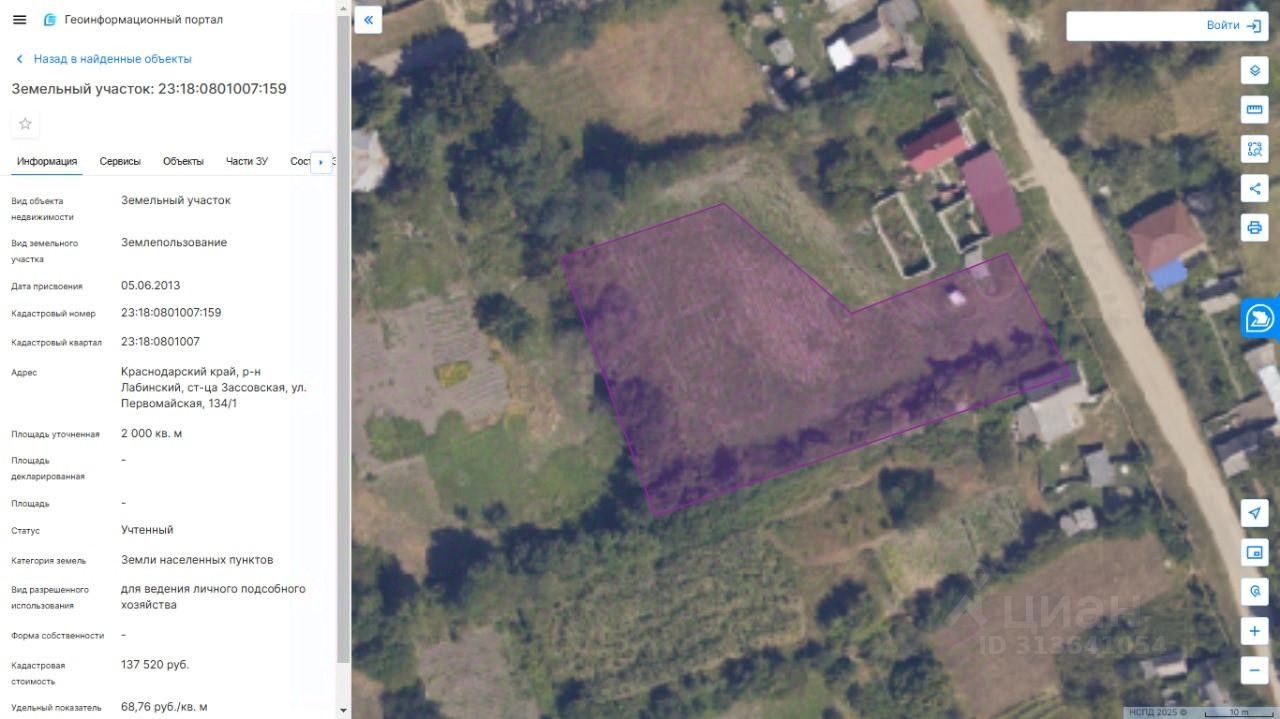Switch to the Сервисы tab

click(120, 162)
